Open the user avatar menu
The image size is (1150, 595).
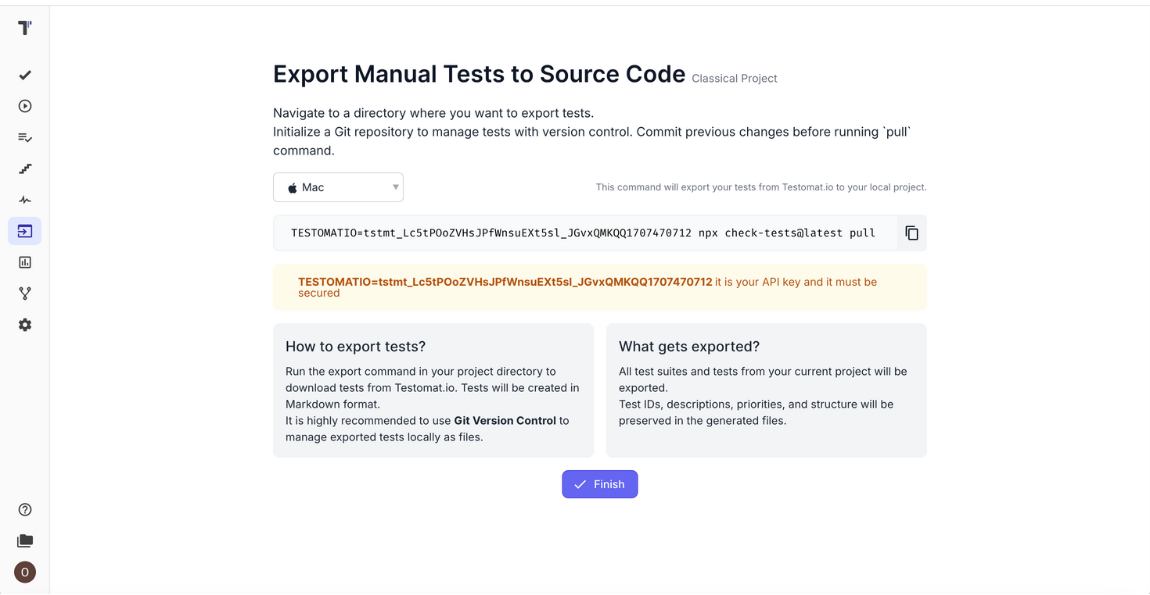pos(25,572)
